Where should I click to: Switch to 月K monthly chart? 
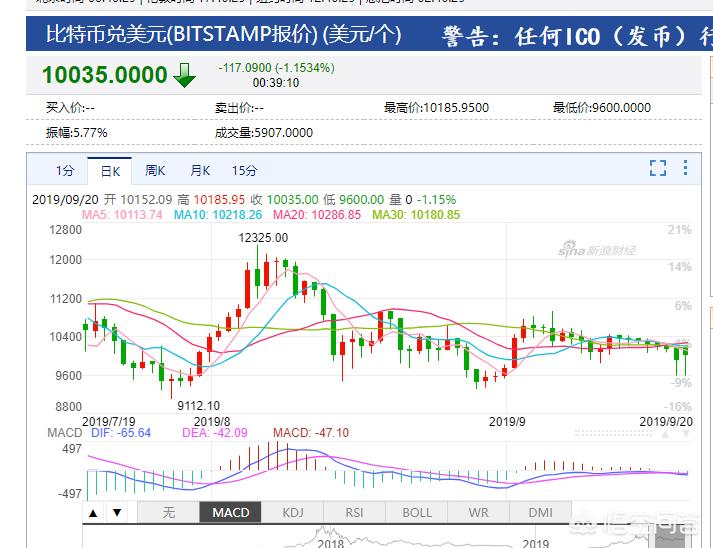[200, 170]
